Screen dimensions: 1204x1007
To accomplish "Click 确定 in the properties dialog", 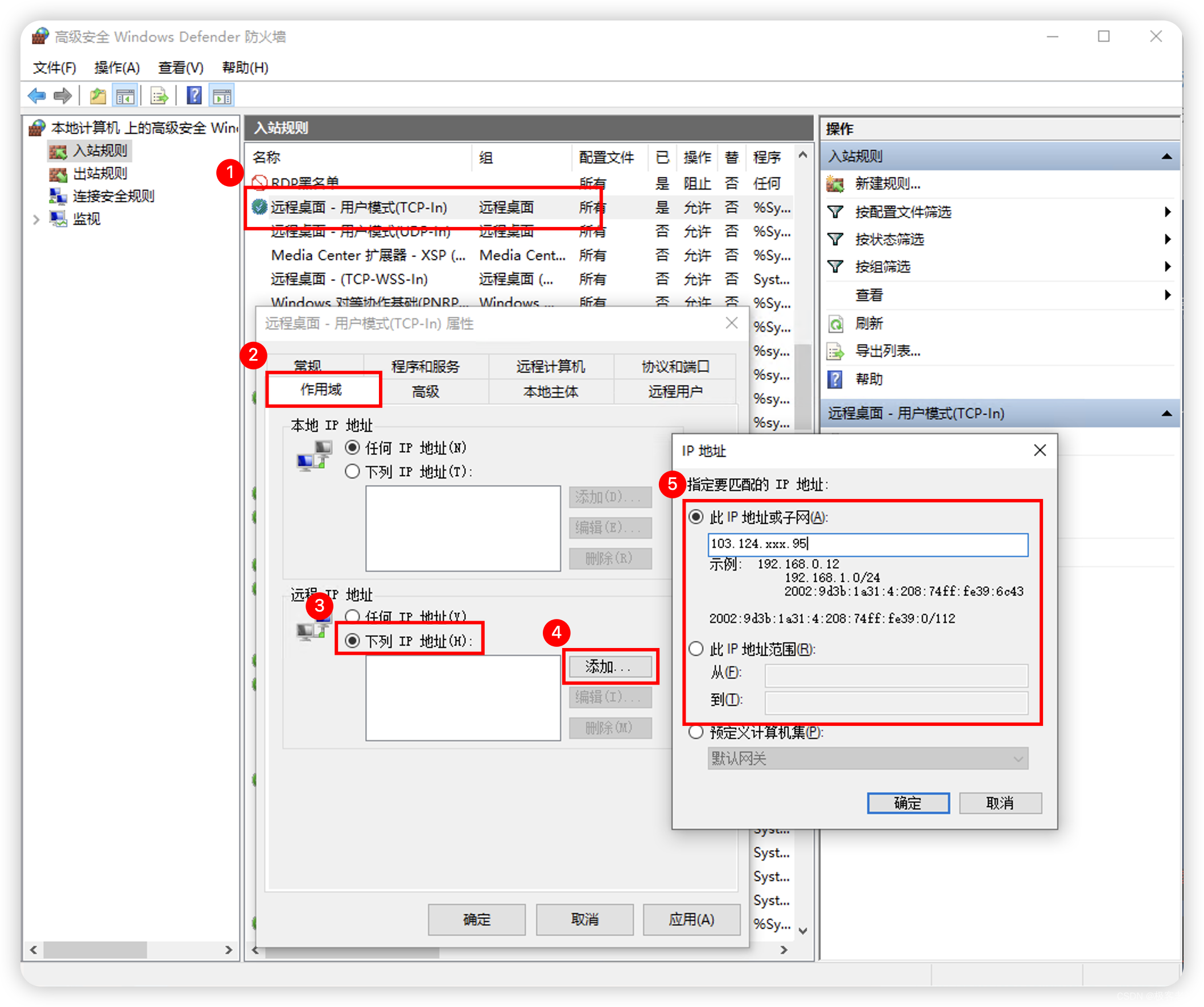I will (477, 920).
